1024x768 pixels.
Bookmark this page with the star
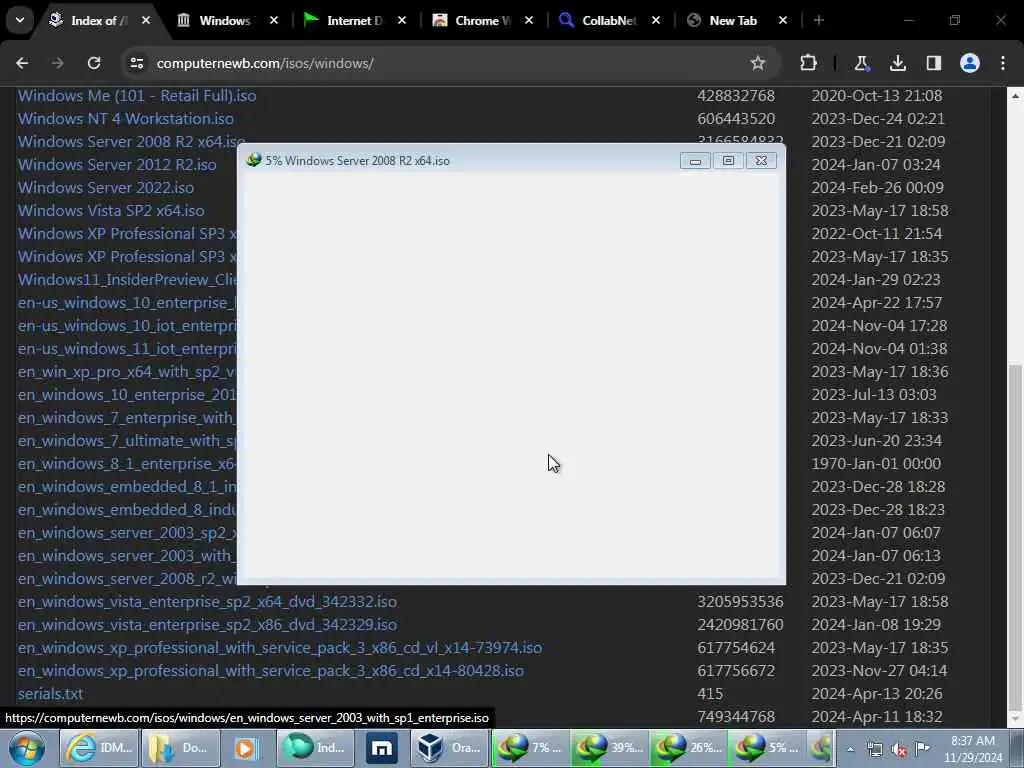[x=758, y=63]
